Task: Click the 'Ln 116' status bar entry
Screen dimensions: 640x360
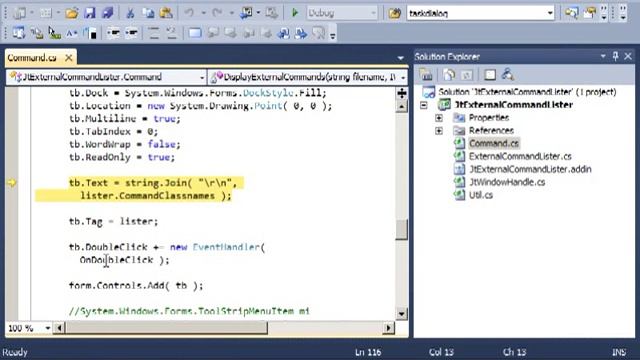Action: coord(368,352)
